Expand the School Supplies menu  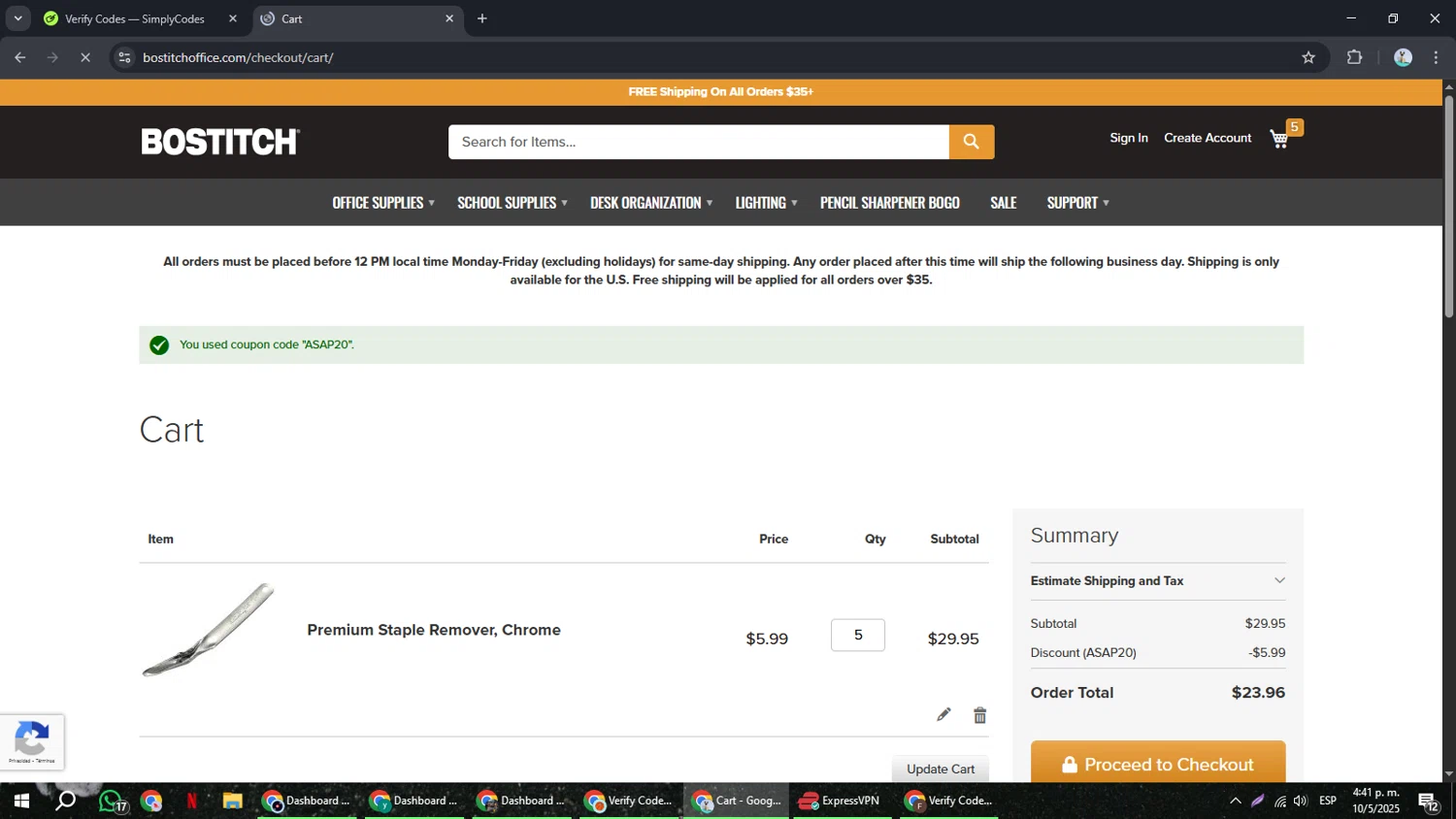(513, 203)
